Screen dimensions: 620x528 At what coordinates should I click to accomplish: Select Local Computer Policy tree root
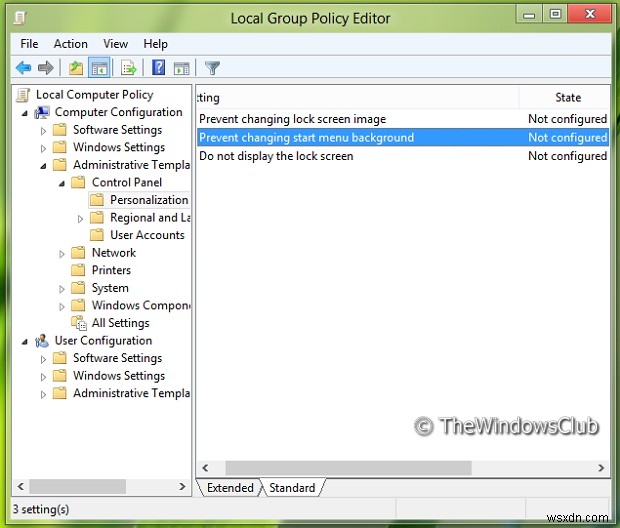tap(95, 95)
